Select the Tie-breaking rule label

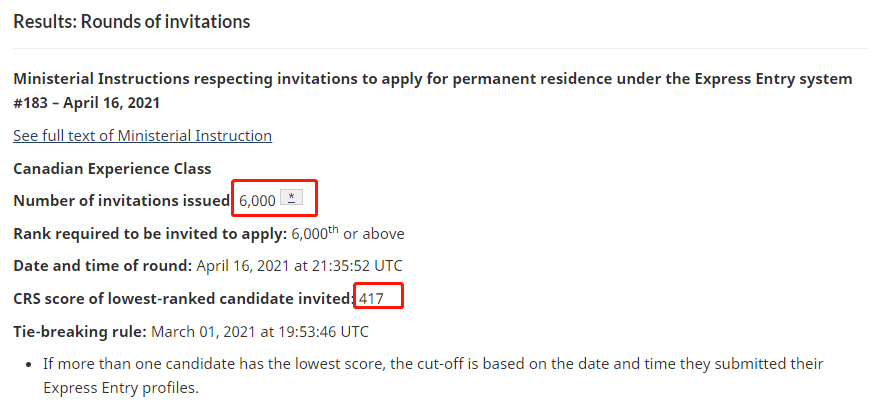point(80,331)
